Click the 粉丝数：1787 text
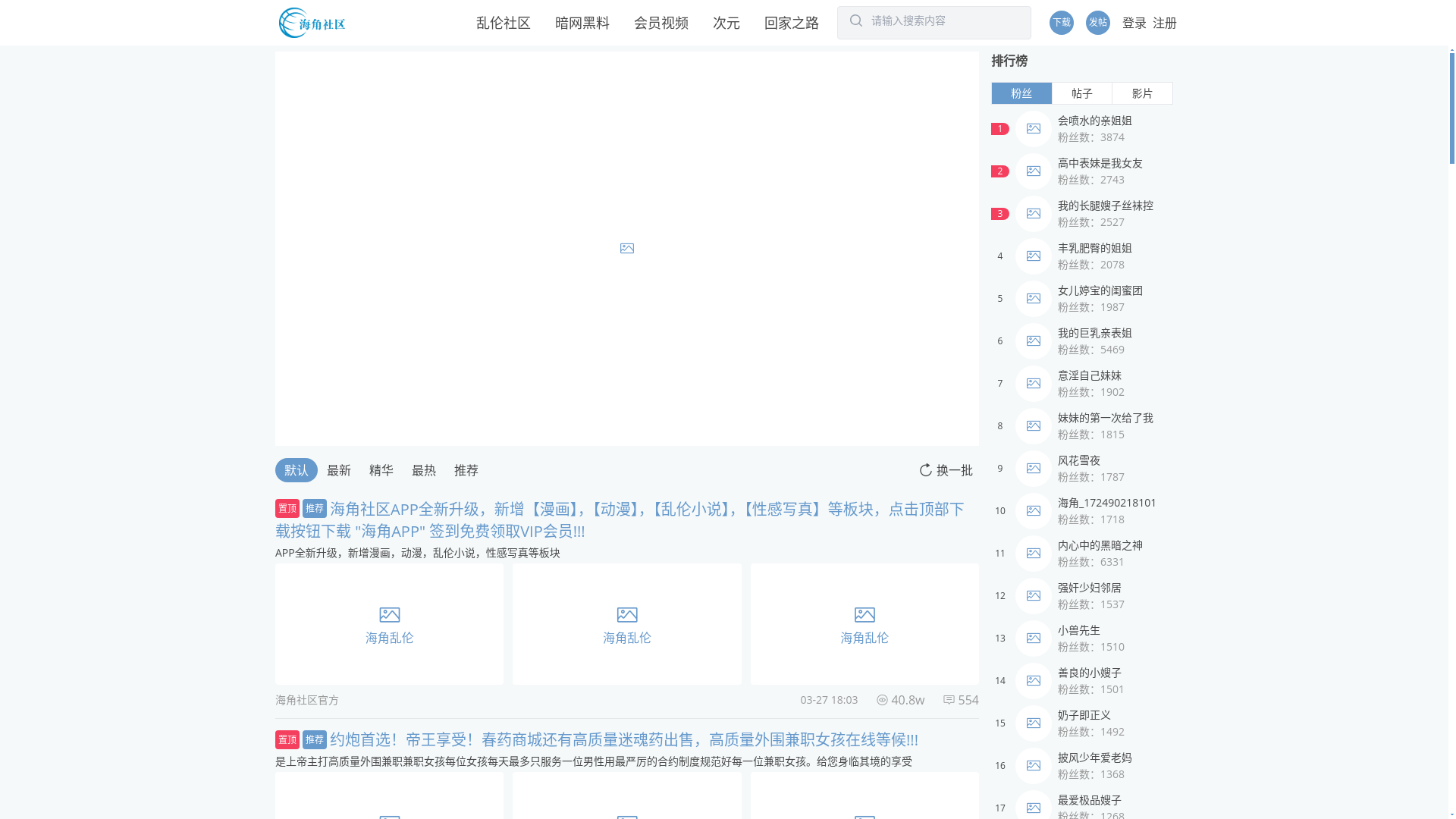This screenshot has height=819, width=1456. click(1091, 477)
